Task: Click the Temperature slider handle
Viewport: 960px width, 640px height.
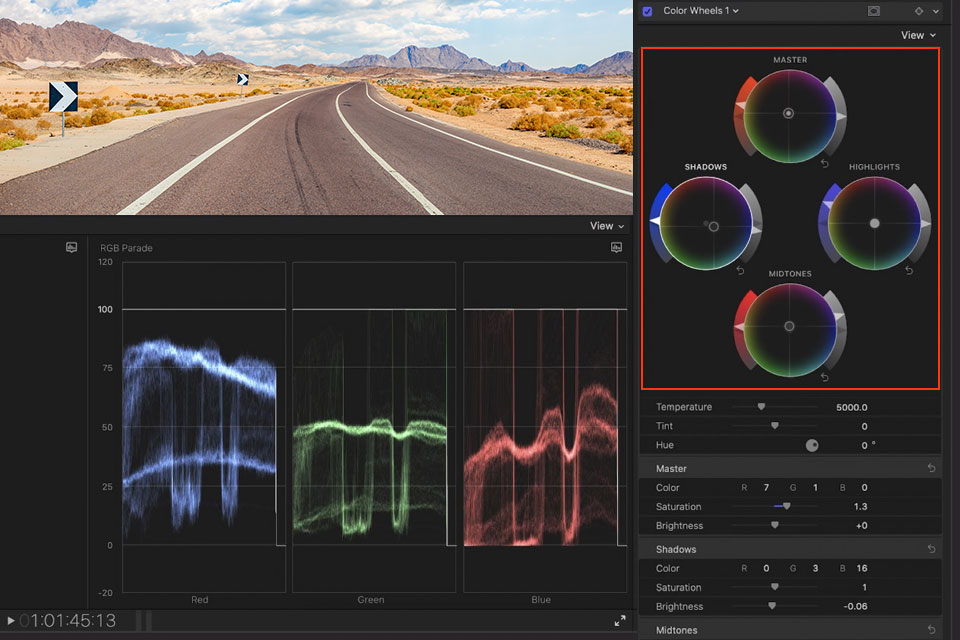Action: tap(761, 407)
